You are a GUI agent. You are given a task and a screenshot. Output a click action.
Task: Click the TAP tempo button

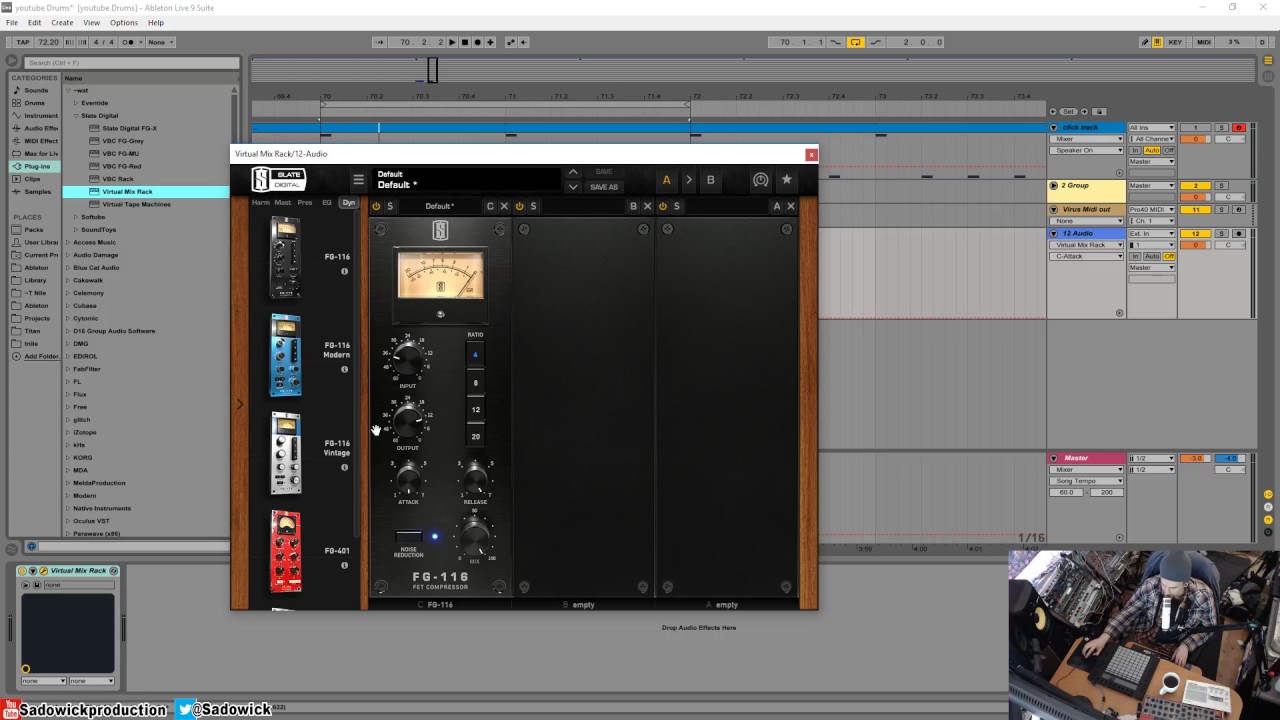(23, 42)
